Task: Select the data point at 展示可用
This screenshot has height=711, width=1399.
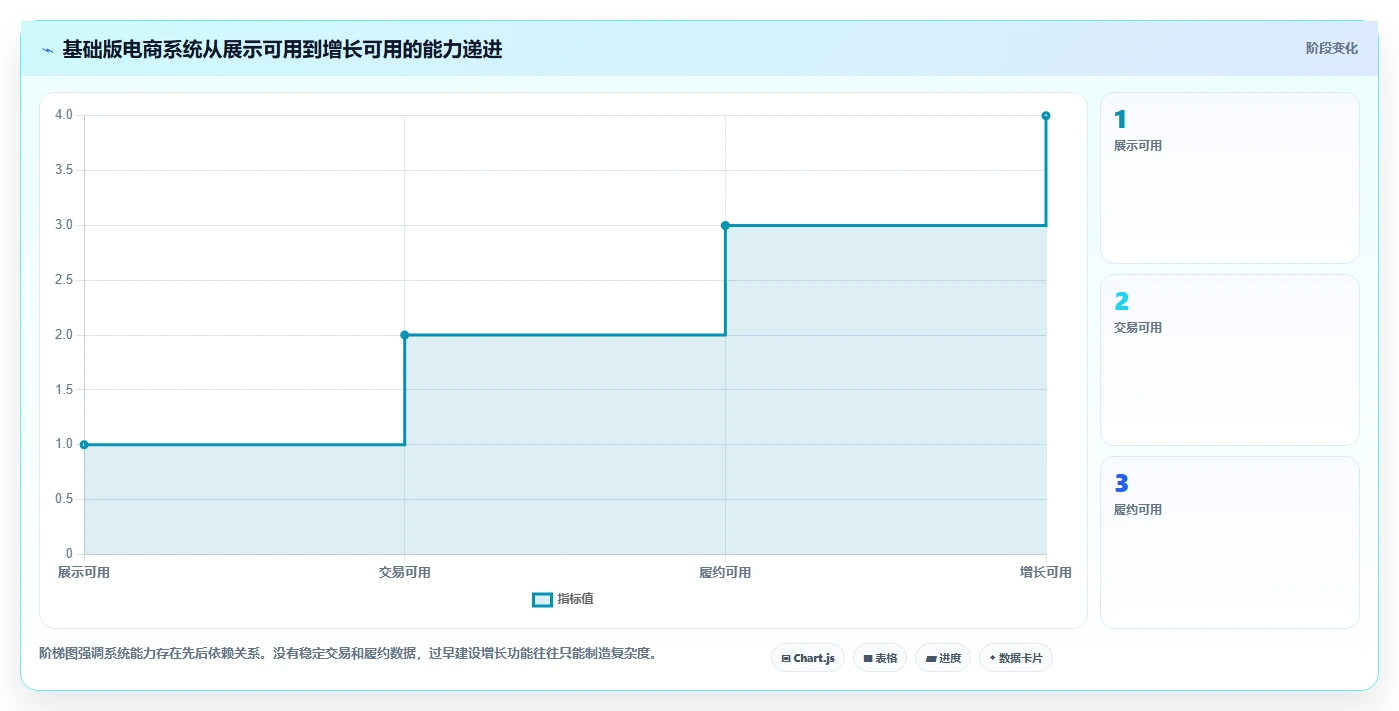Action: coord(84,444)
